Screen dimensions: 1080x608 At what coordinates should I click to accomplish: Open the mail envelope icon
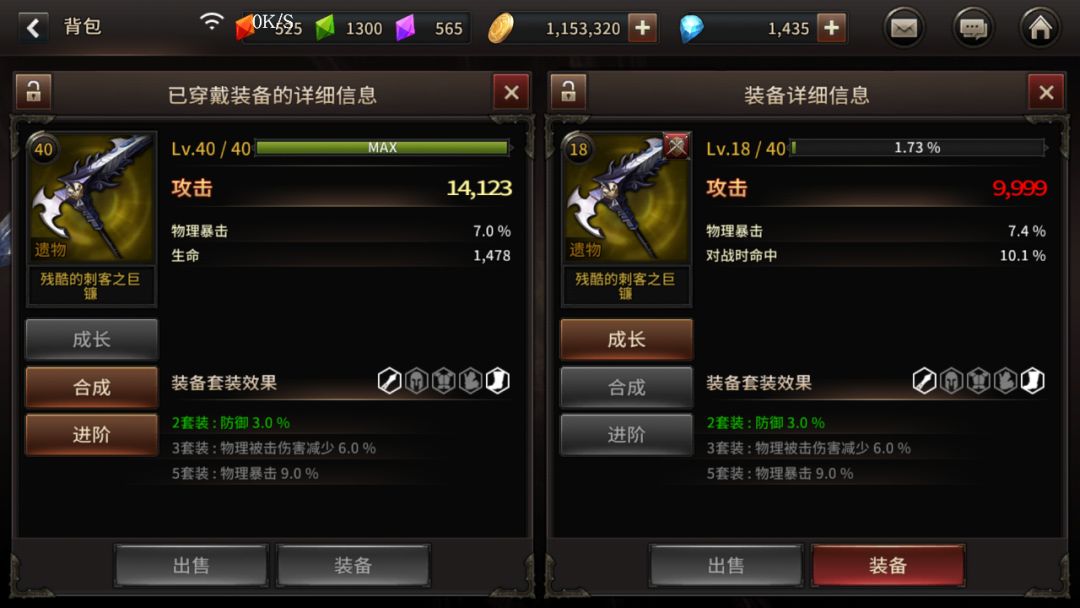point(904,28)
